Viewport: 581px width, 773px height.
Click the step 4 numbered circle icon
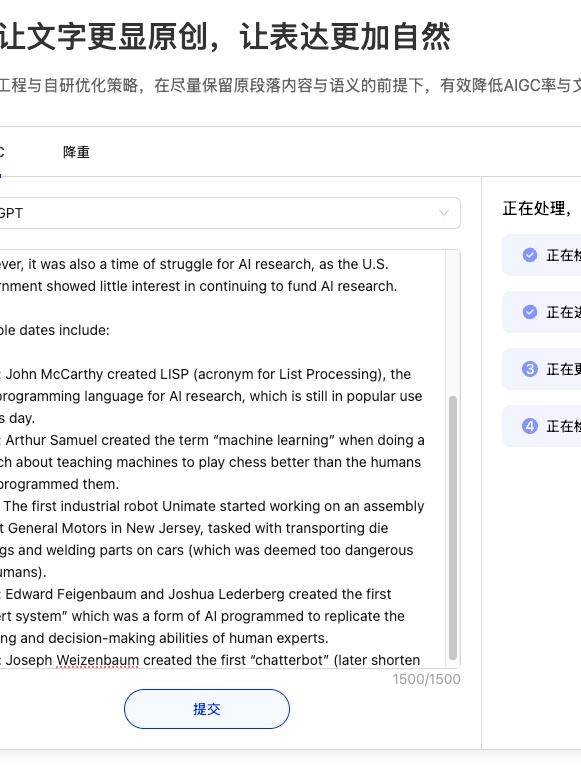[530, 426]
